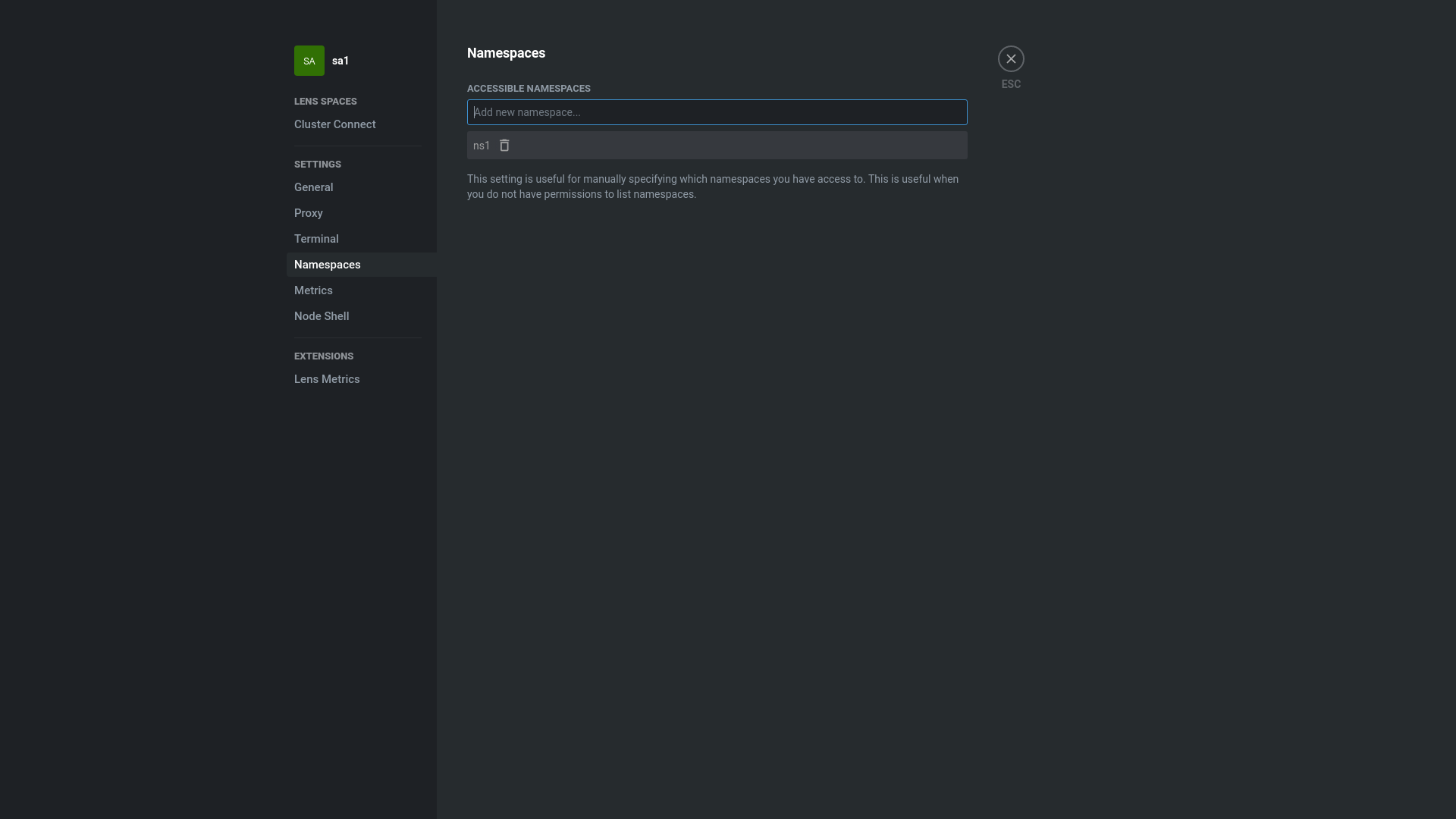Open Cluster Connect under Lens Spaces
The width and height of the screenshot is (1456, 819).
coord(334,124)
